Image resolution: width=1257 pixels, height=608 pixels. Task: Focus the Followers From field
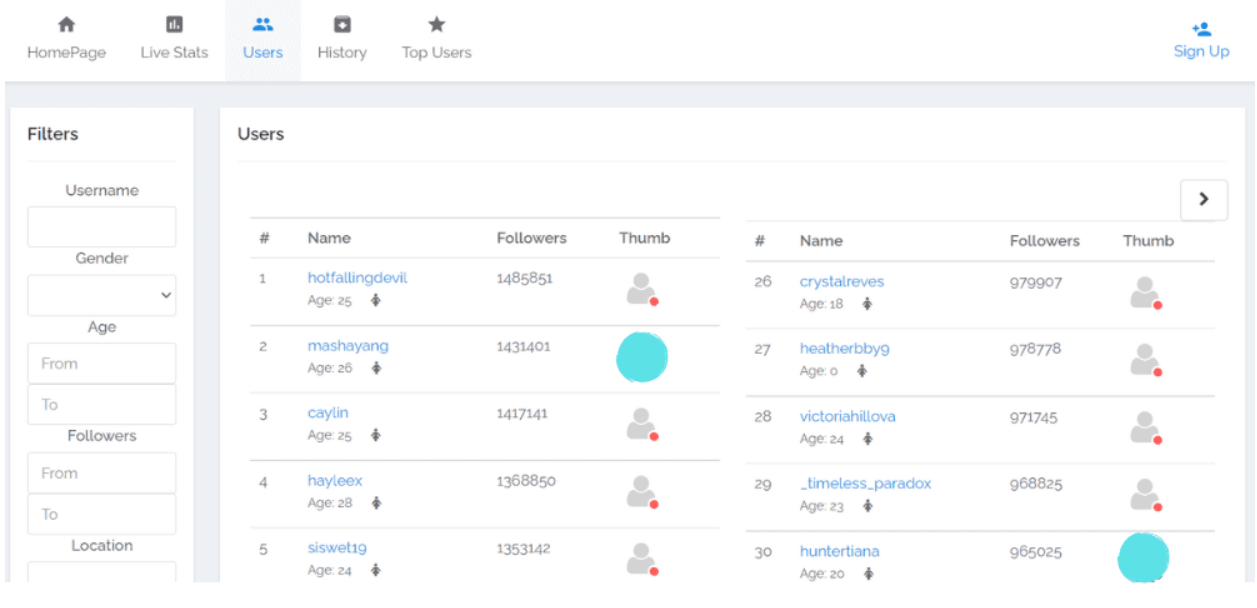[x=102, y=473]
